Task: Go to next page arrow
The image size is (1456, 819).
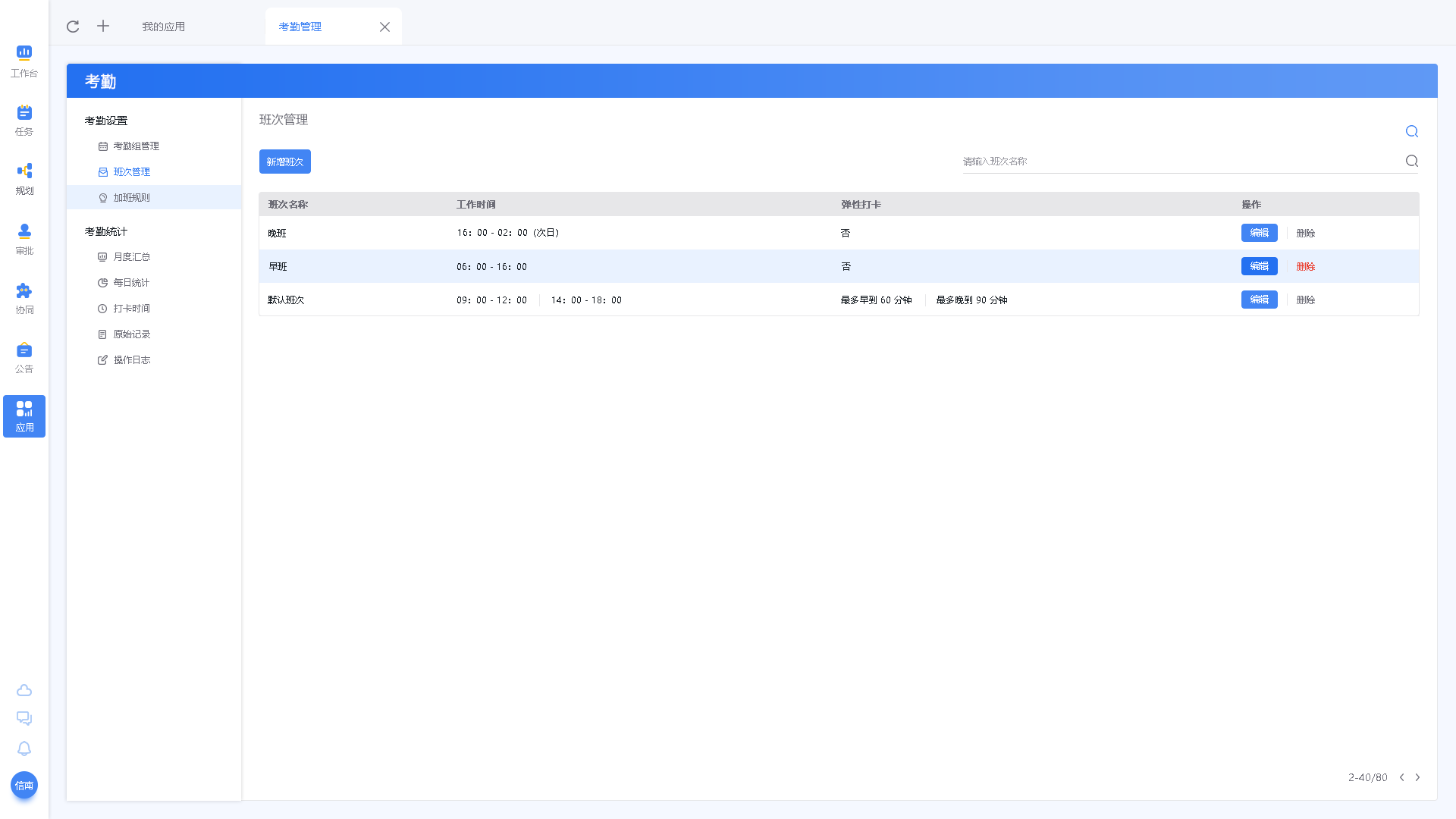Action: 1417,777
